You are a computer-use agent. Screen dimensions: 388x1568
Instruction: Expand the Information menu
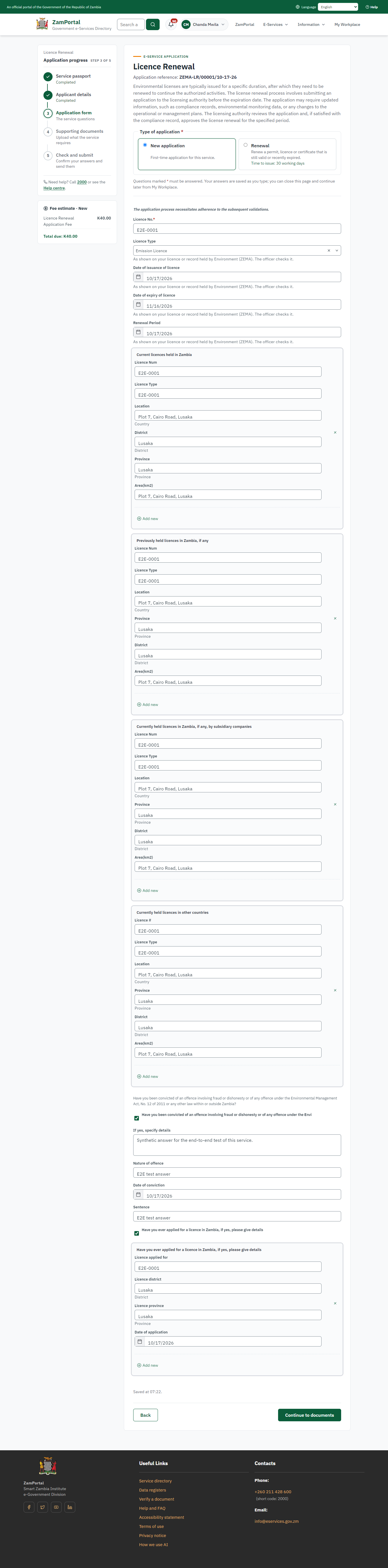(x=311, y=24)
